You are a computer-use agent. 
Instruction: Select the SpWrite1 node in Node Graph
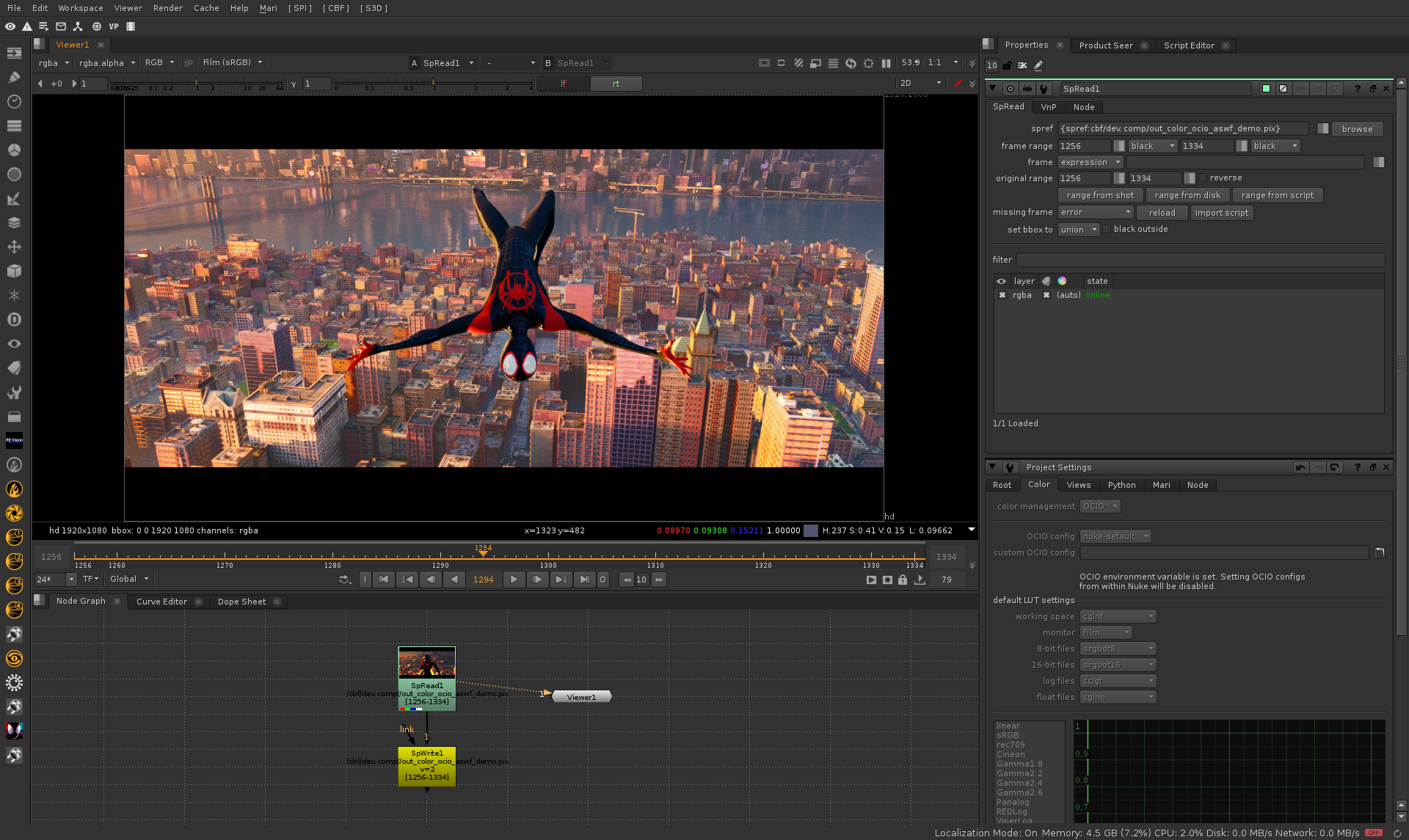click(x=426, y=767)
